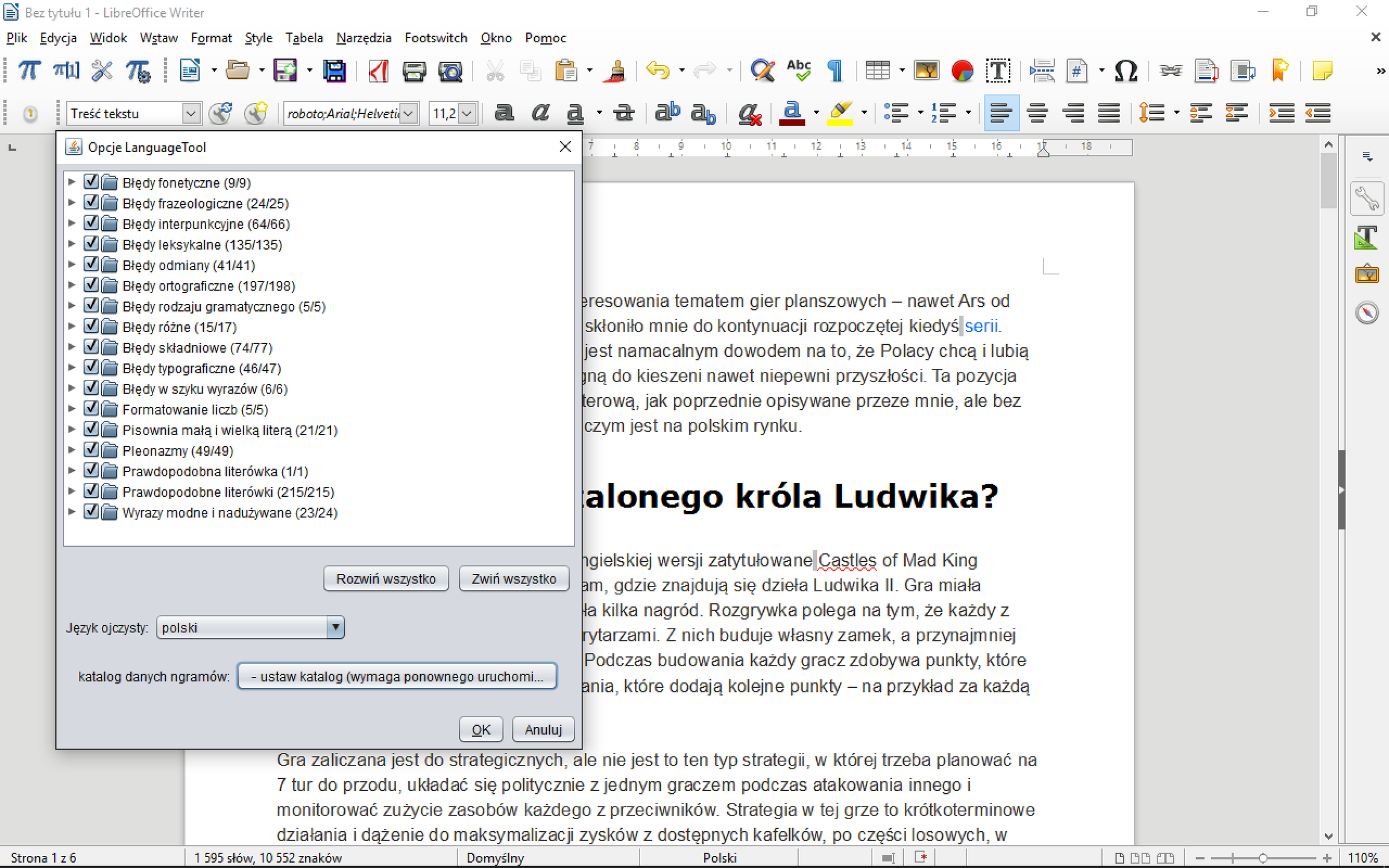Run spelling check (Abc icon)
This screenshot has height=868, width=1389.
click(799, 71)
